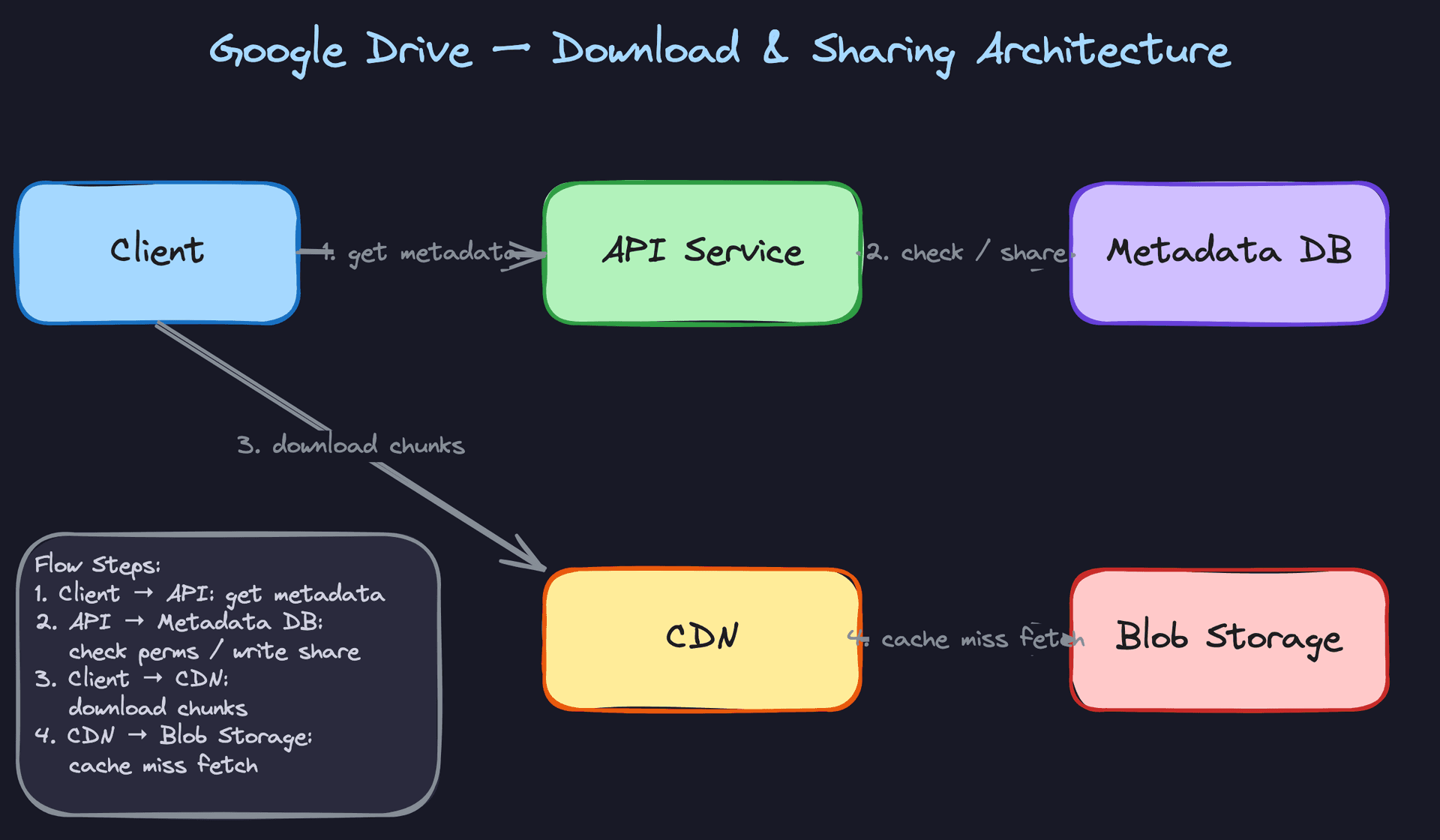
Task: Click the 'check perms / write share' step text
Action: [214, 651]
